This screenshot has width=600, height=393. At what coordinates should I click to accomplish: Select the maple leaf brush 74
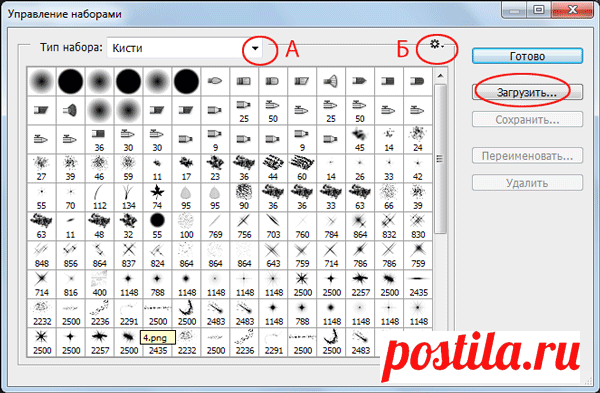tap(157, 197)
